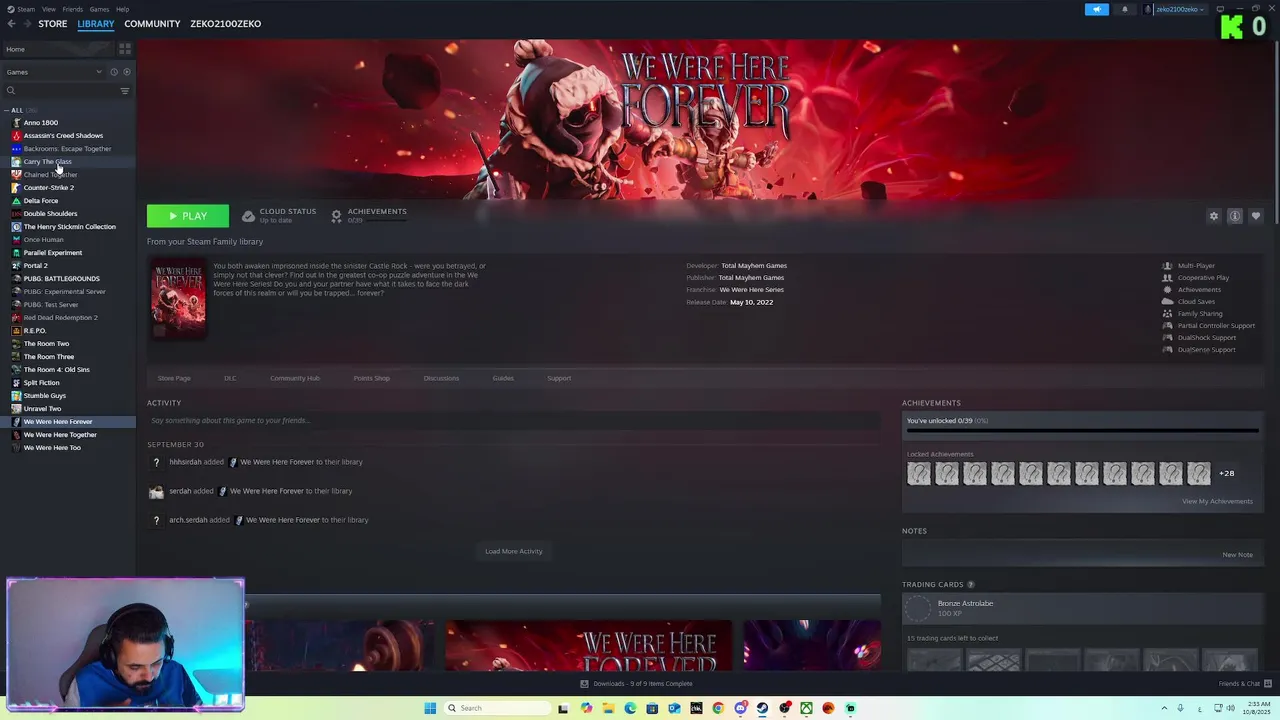Select Red Dead Redemption 2 in the library
This screenshot has width=1280, height=720.
pos(60,318)
